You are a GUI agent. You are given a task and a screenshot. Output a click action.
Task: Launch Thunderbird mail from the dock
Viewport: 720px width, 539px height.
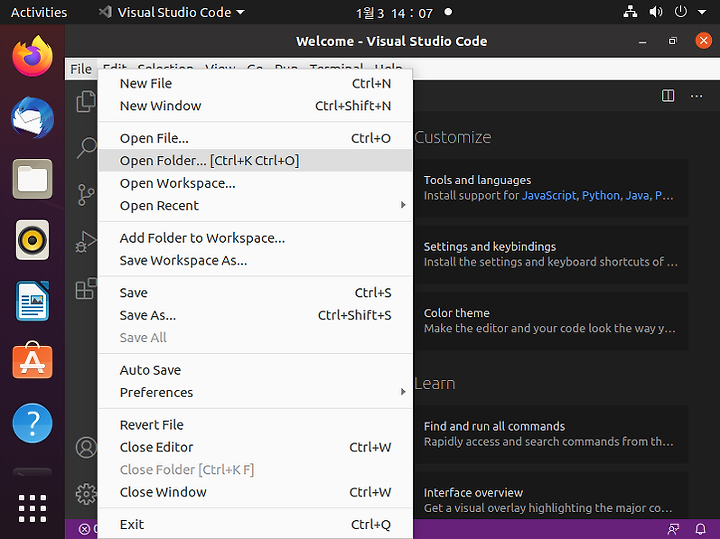click(x=33, y=118)
